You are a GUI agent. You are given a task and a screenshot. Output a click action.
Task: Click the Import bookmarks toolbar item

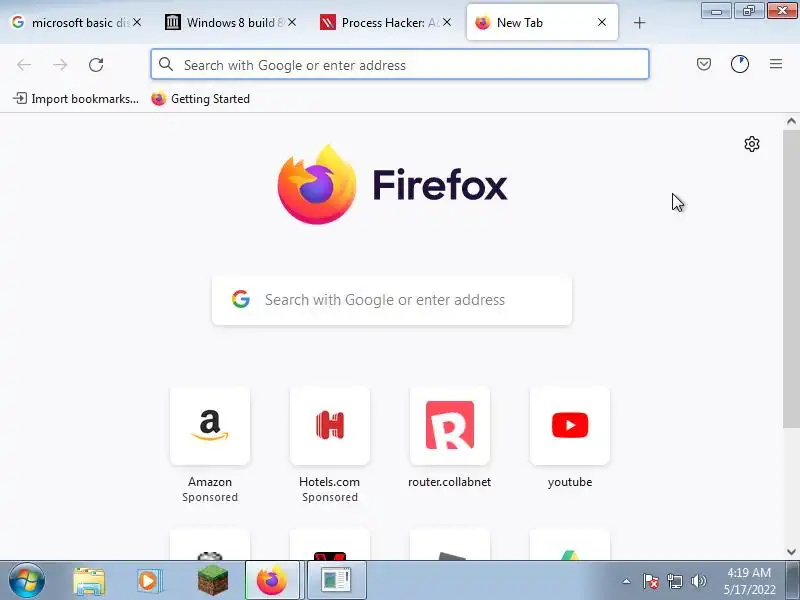[76, 98]
